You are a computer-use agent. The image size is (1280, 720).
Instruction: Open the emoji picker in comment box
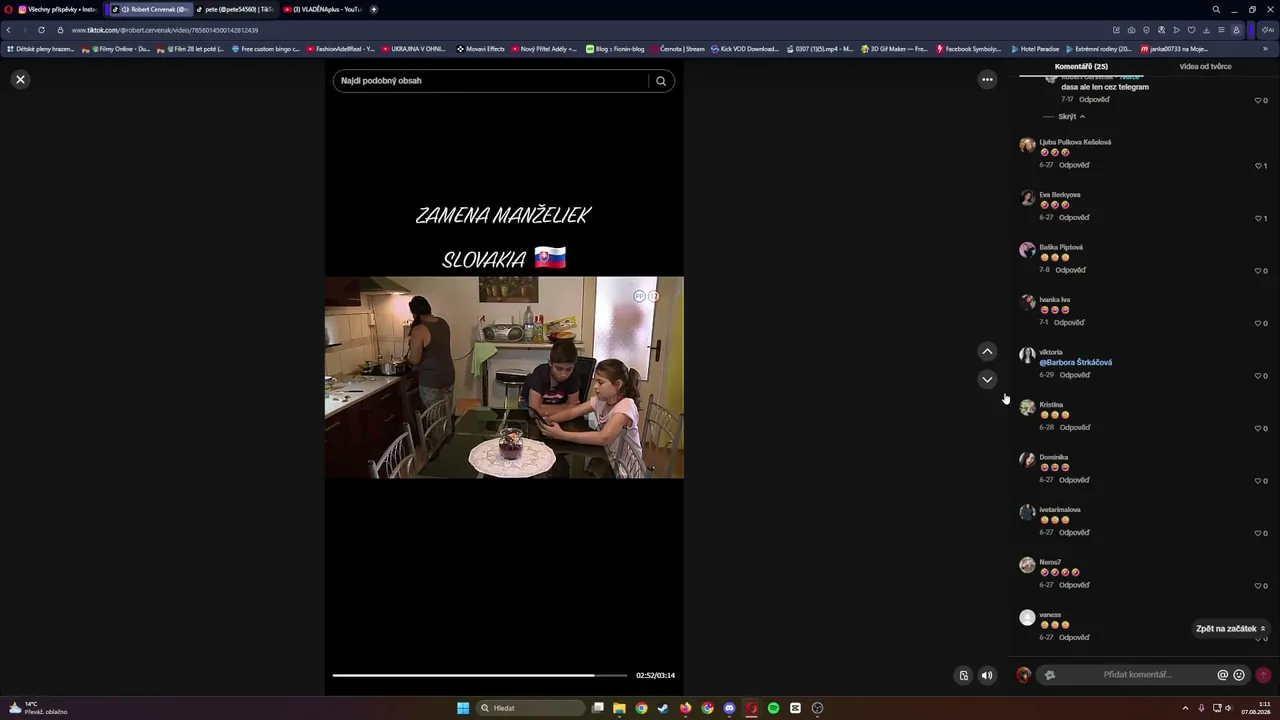[x=1239, y=675]
